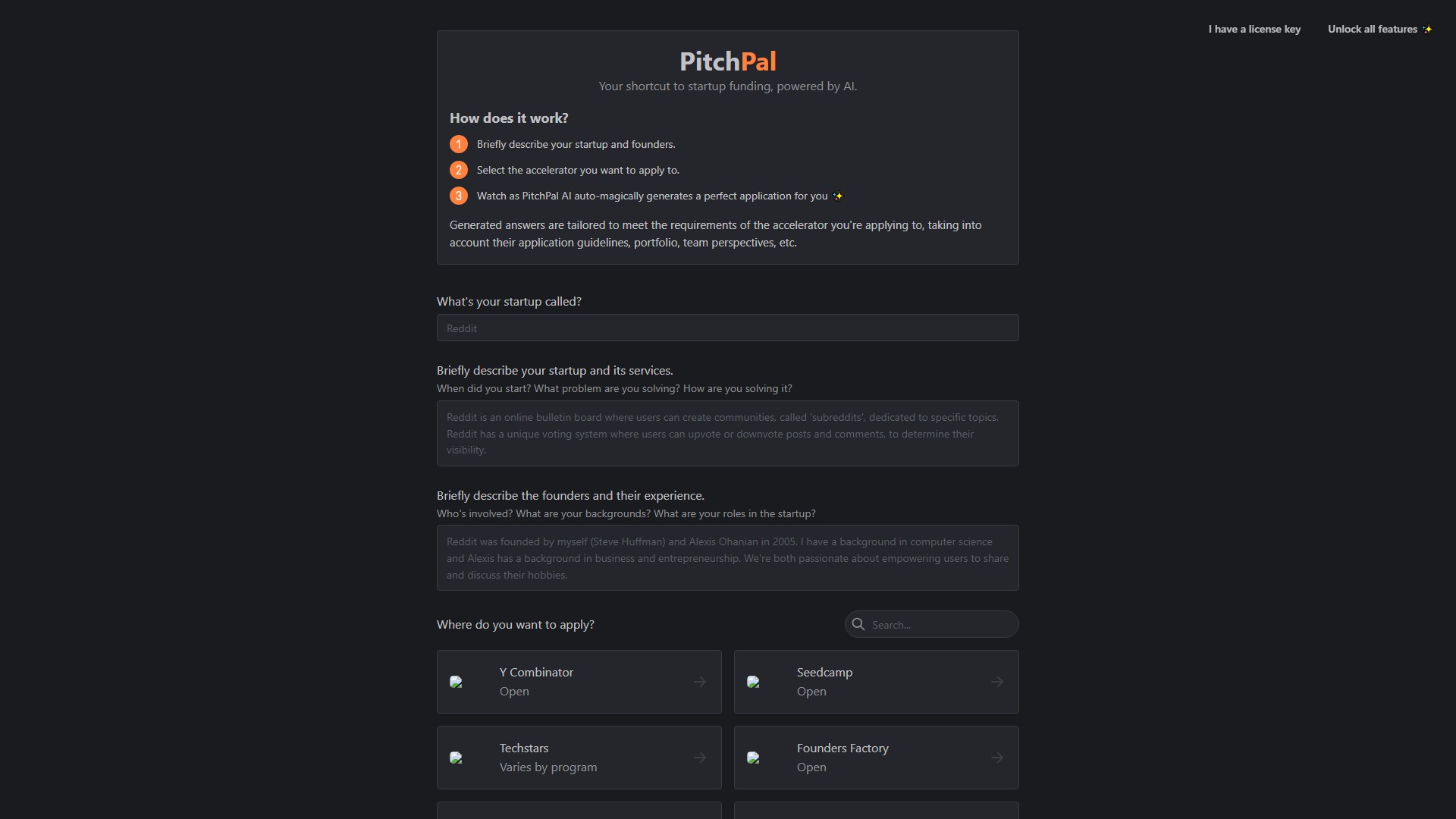Click the search magnifier icon
This screenshot has width=1456, height=819.
click(858, 624)
